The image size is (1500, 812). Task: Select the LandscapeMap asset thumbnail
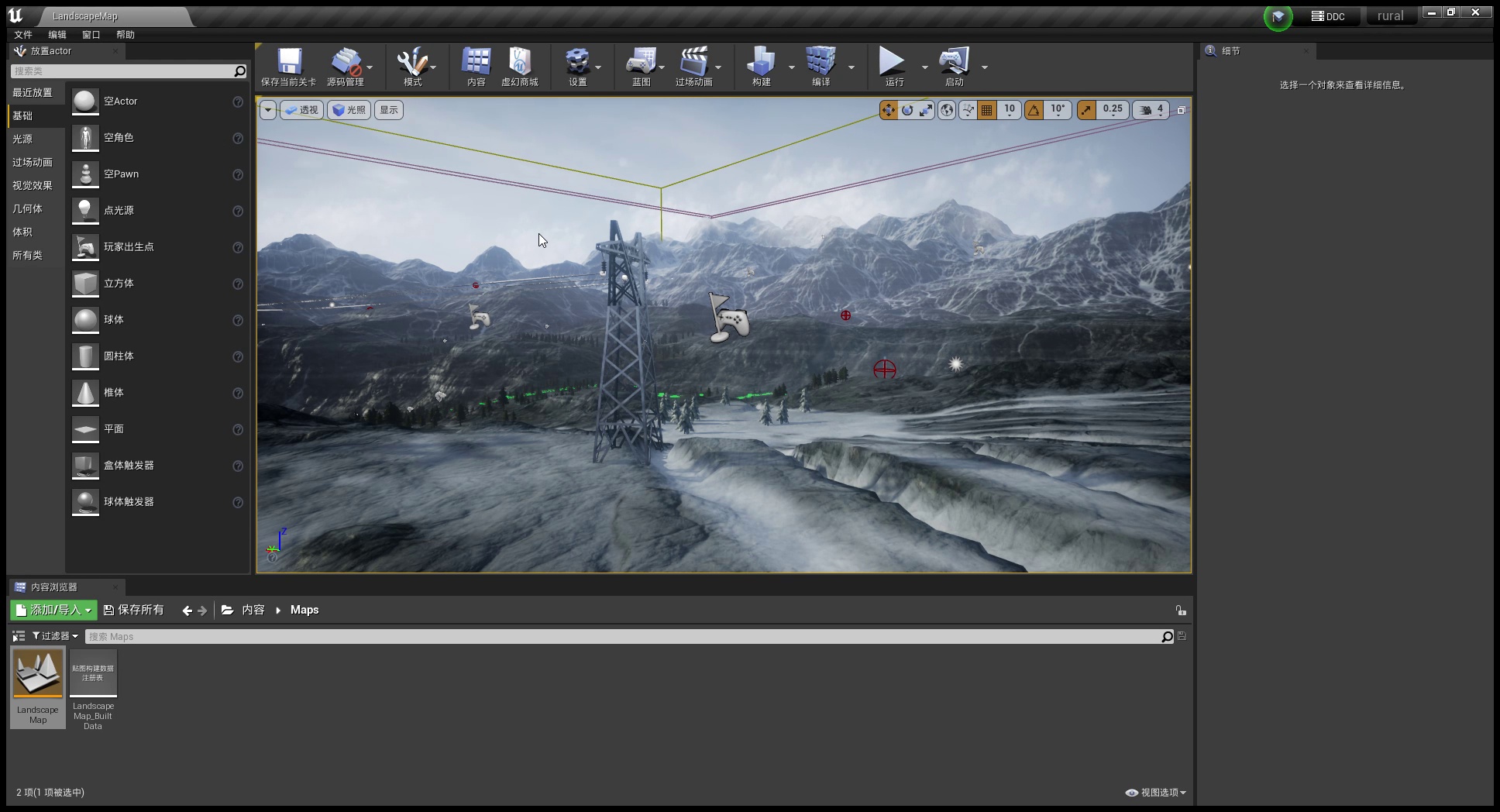coord(38,674)
